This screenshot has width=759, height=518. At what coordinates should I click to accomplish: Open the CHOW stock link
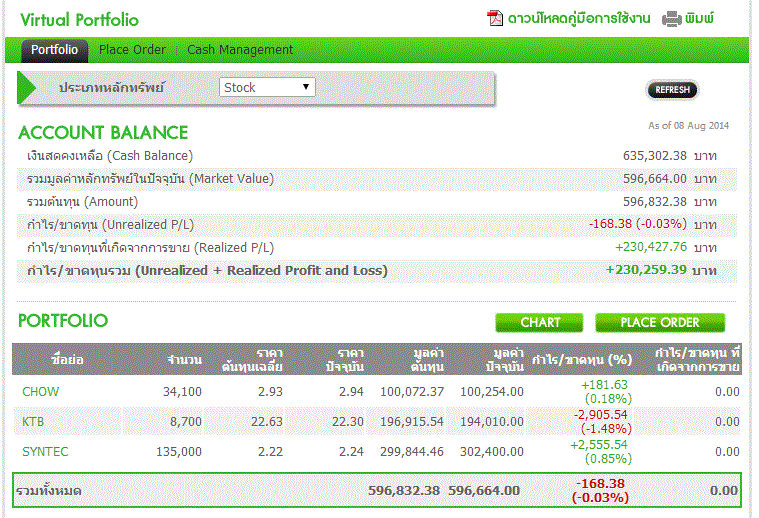tap(40, 392)
